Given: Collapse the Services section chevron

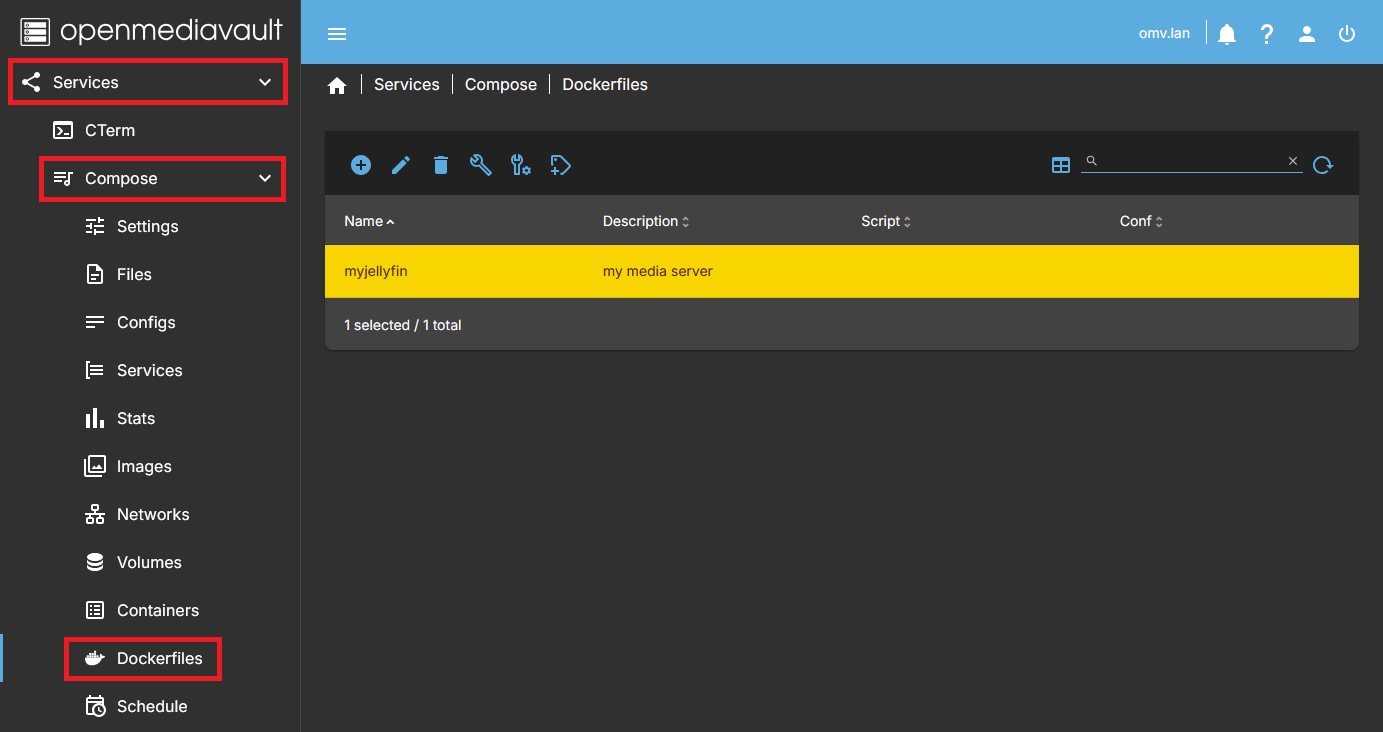Looking at the screenshot, I should click(264, 82).
